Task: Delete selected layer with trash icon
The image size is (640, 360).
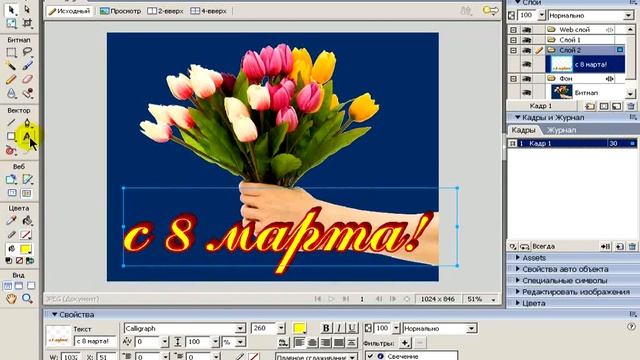Action: [x=631, y=106]
